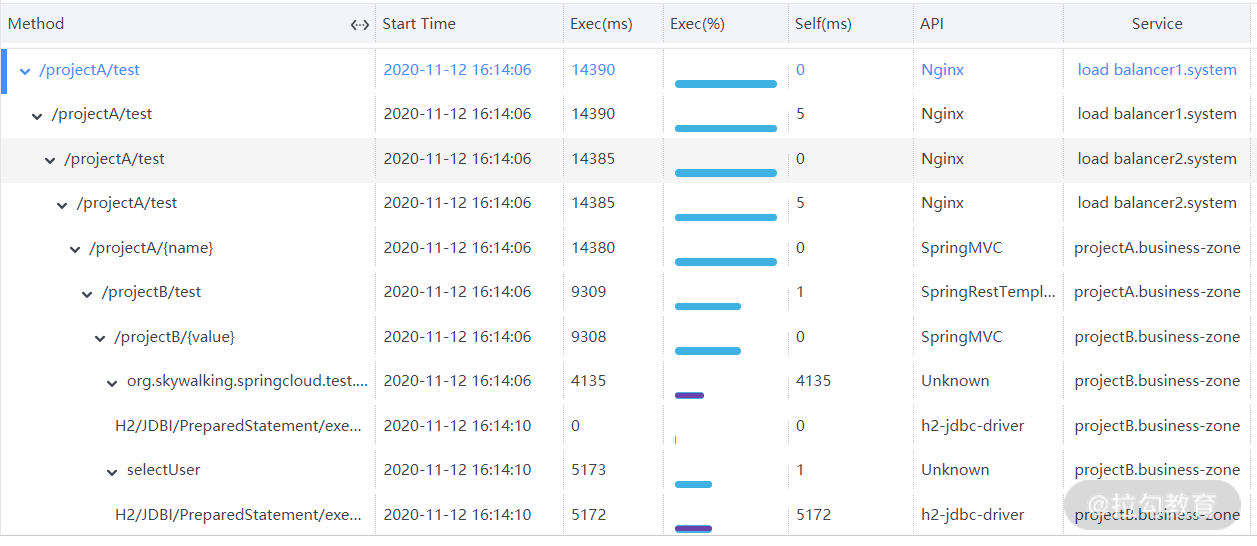
Task: Click the Exec(%) column header
Action: (x=697, y=24)
